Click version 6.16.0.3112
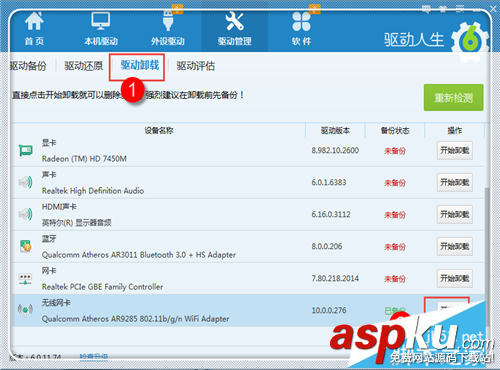 tap(331, 214)
